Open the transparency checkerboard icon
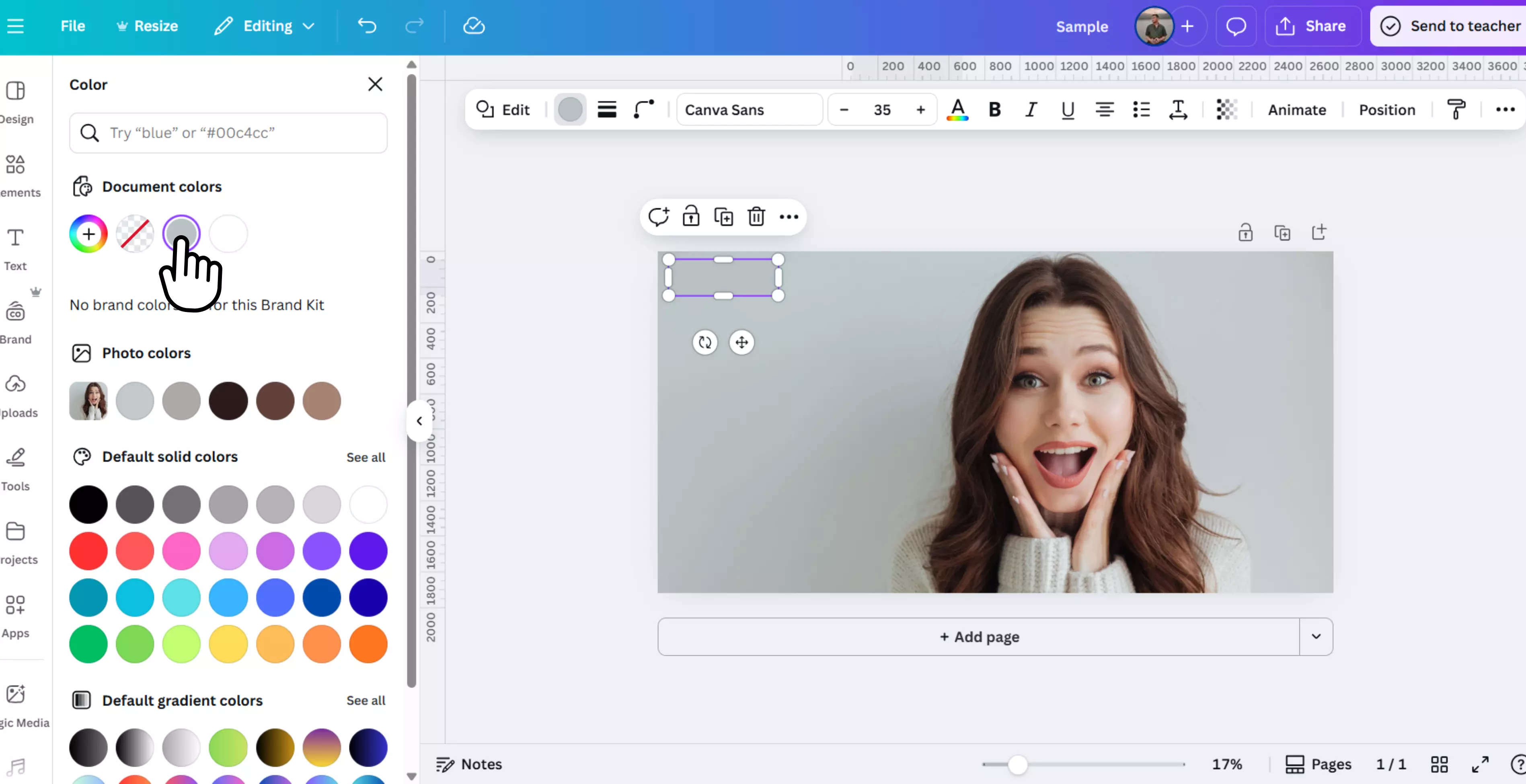Image resolution: width=1526 pixels, height=784 pixels. (1226, 109)
